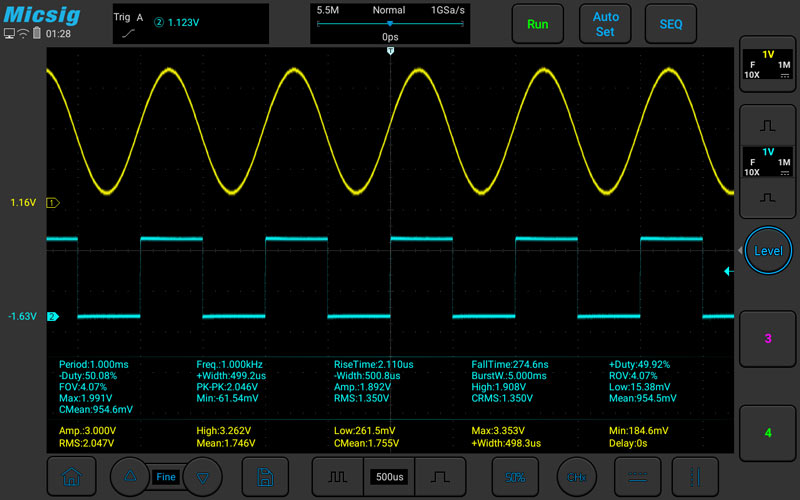Click the 1.16V channel 1 offset label
800x500 pixels.
coord(23,203)
